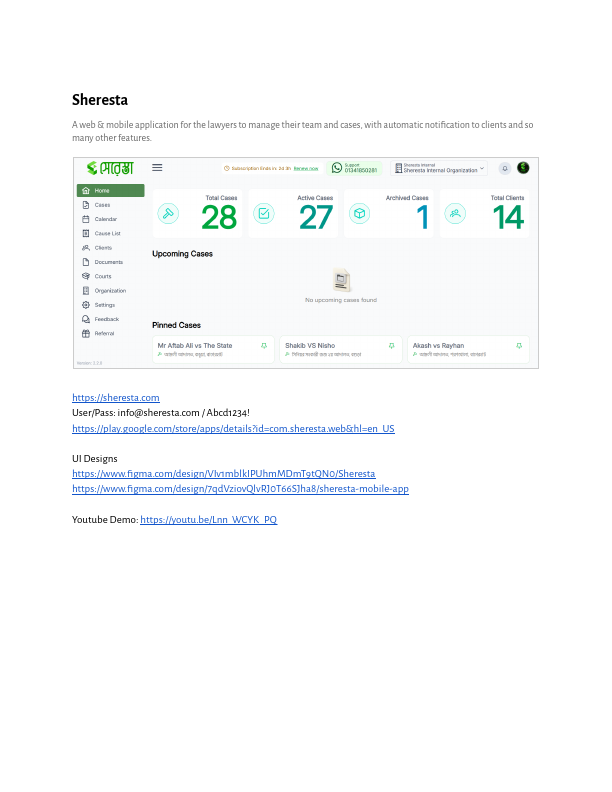612x792 pixels.
Task: Click the Active Cases count 27
Action: (x=316, y=218)
